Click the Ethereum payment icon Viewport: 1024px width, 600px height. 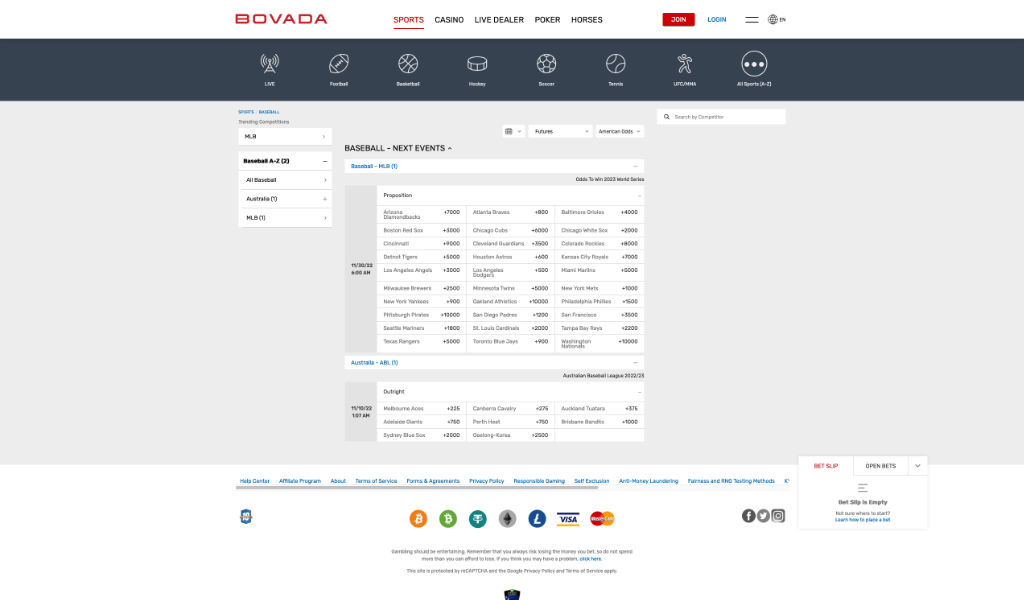507,518
